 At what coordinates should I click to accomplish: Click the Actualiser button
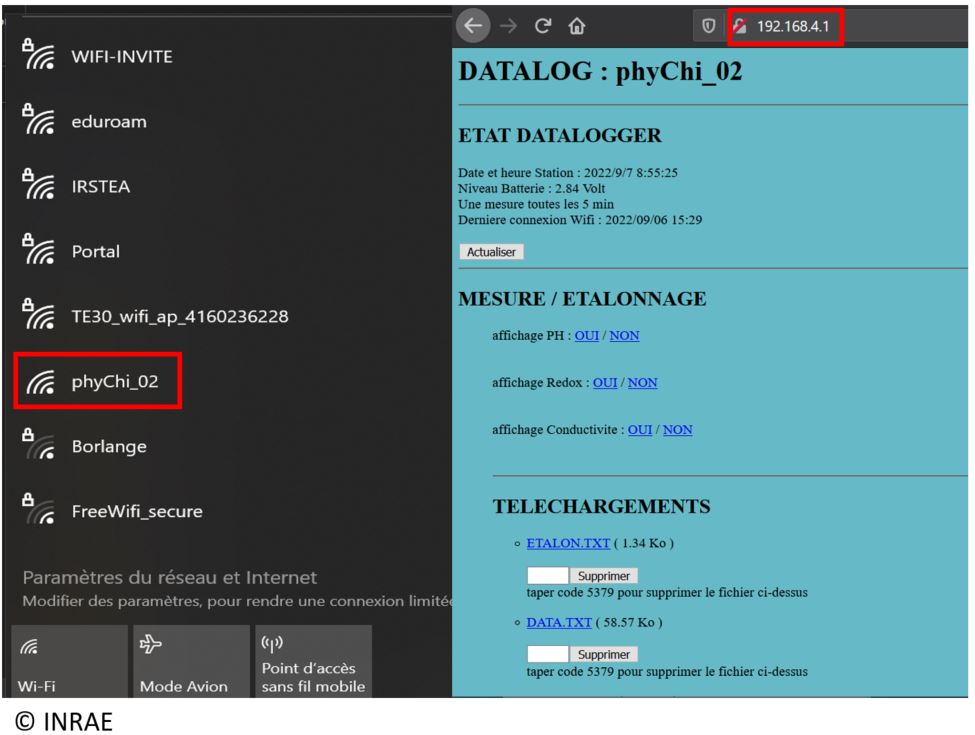tap(491, 252)
